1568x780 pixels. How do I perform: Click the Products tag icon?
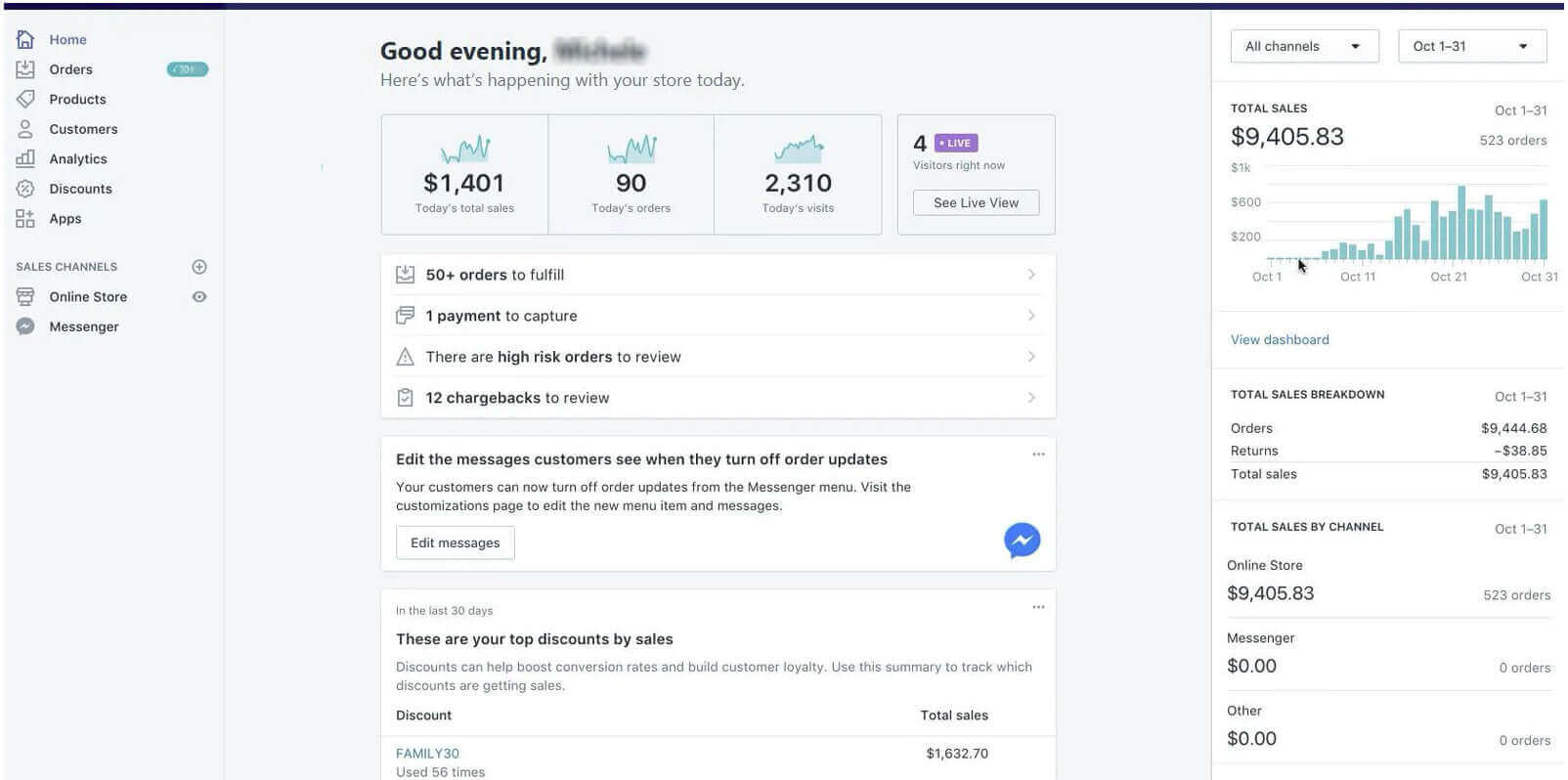click(x=25, y=99)
